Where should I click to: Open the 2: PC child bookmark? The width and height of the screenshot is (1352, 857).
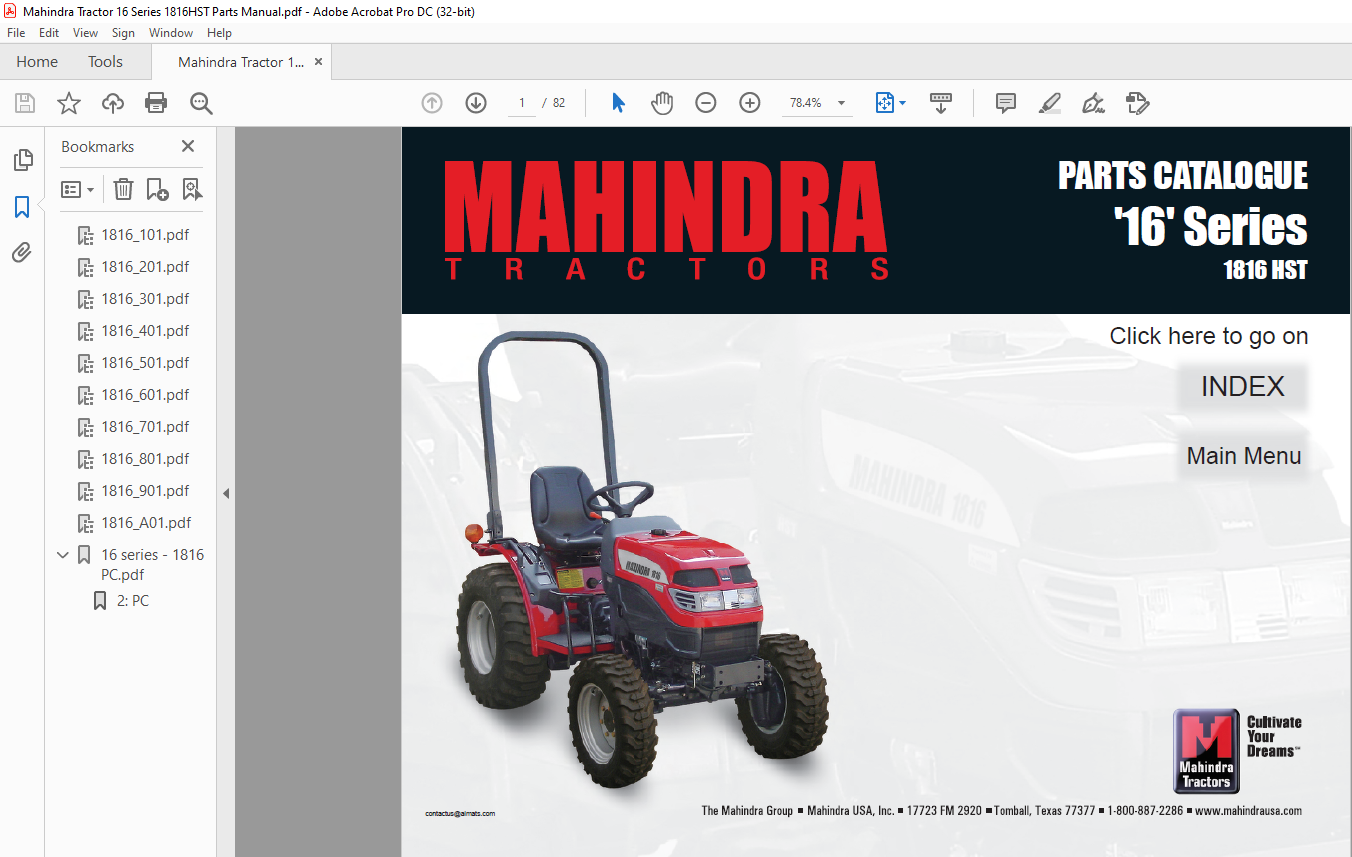click(133, 601)
